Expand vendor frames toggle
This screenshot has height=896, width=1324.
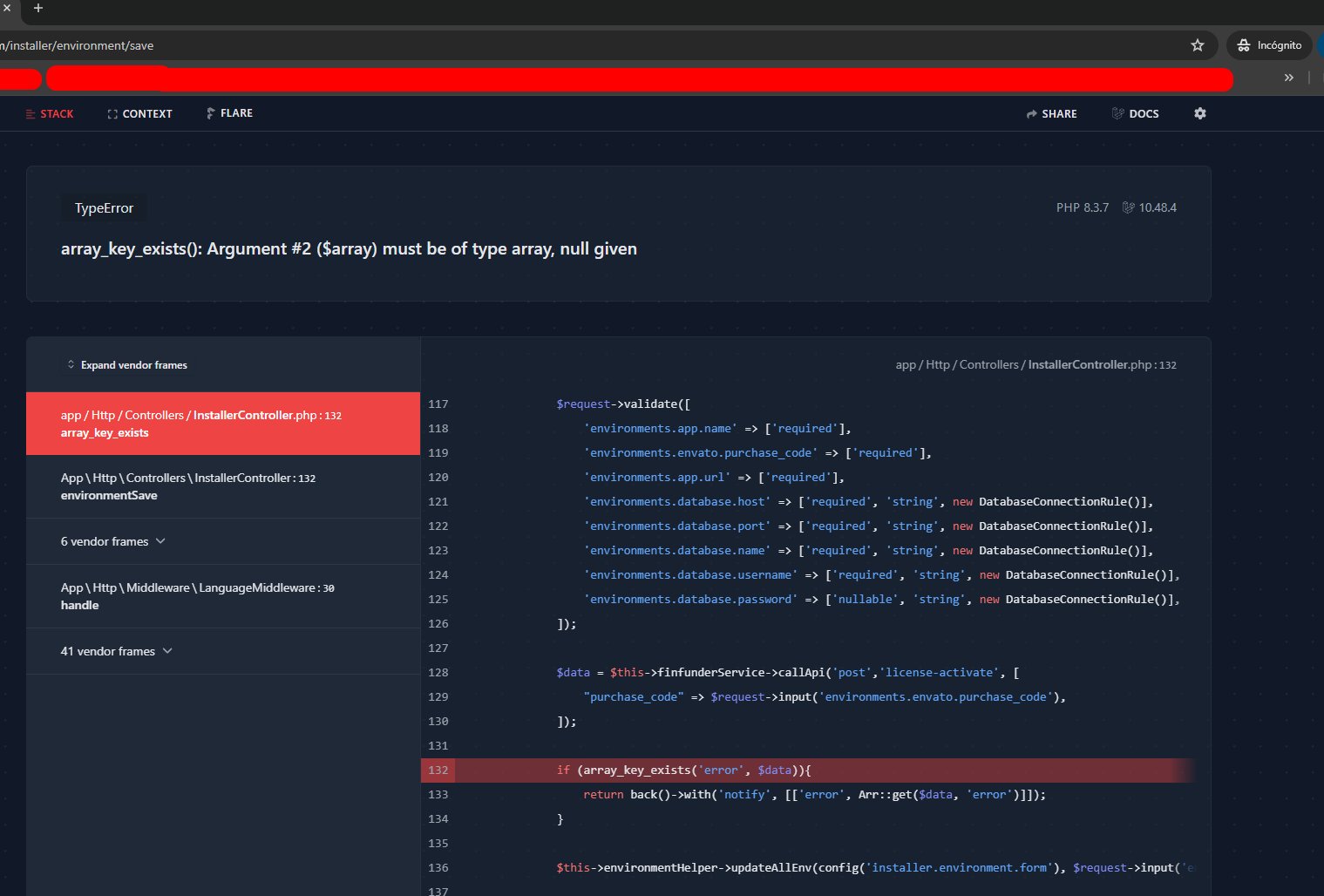(127, 365)
